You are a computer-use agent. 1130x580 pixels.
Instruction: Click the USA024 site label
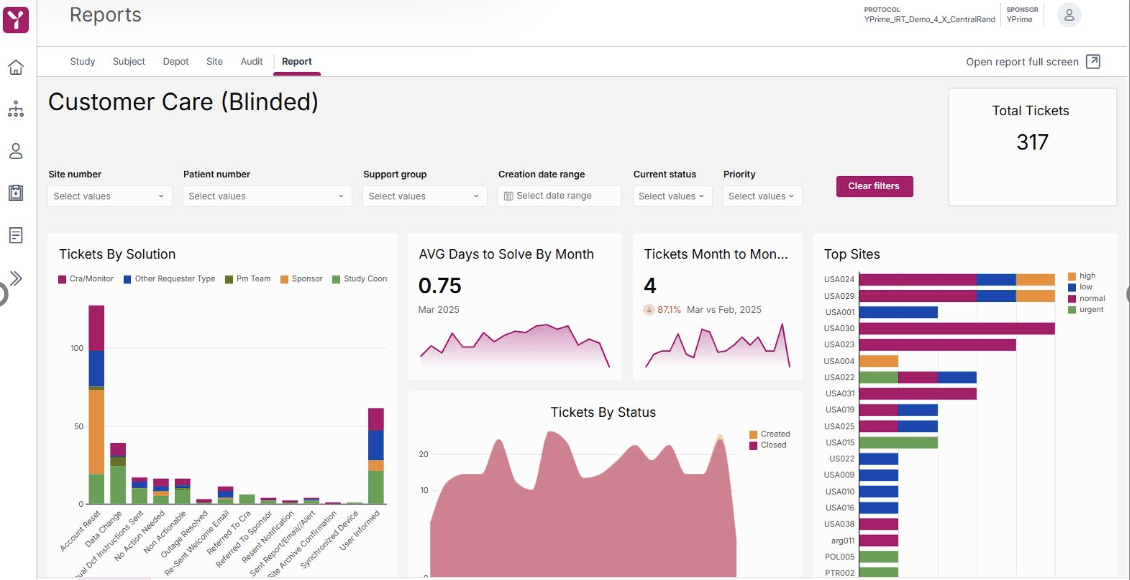tap(840, 280)
